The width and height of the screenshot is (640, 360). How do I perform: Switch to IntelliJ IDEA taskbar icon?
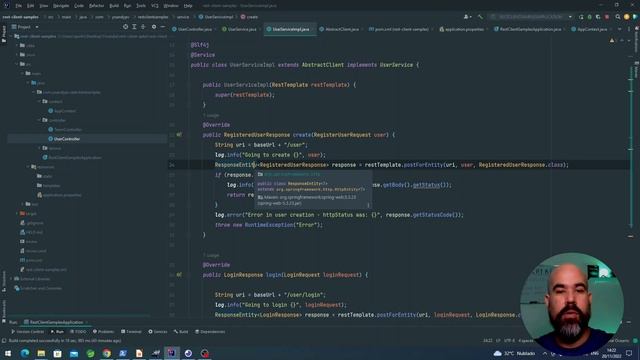pyautogui.click(x=172, y=353)
